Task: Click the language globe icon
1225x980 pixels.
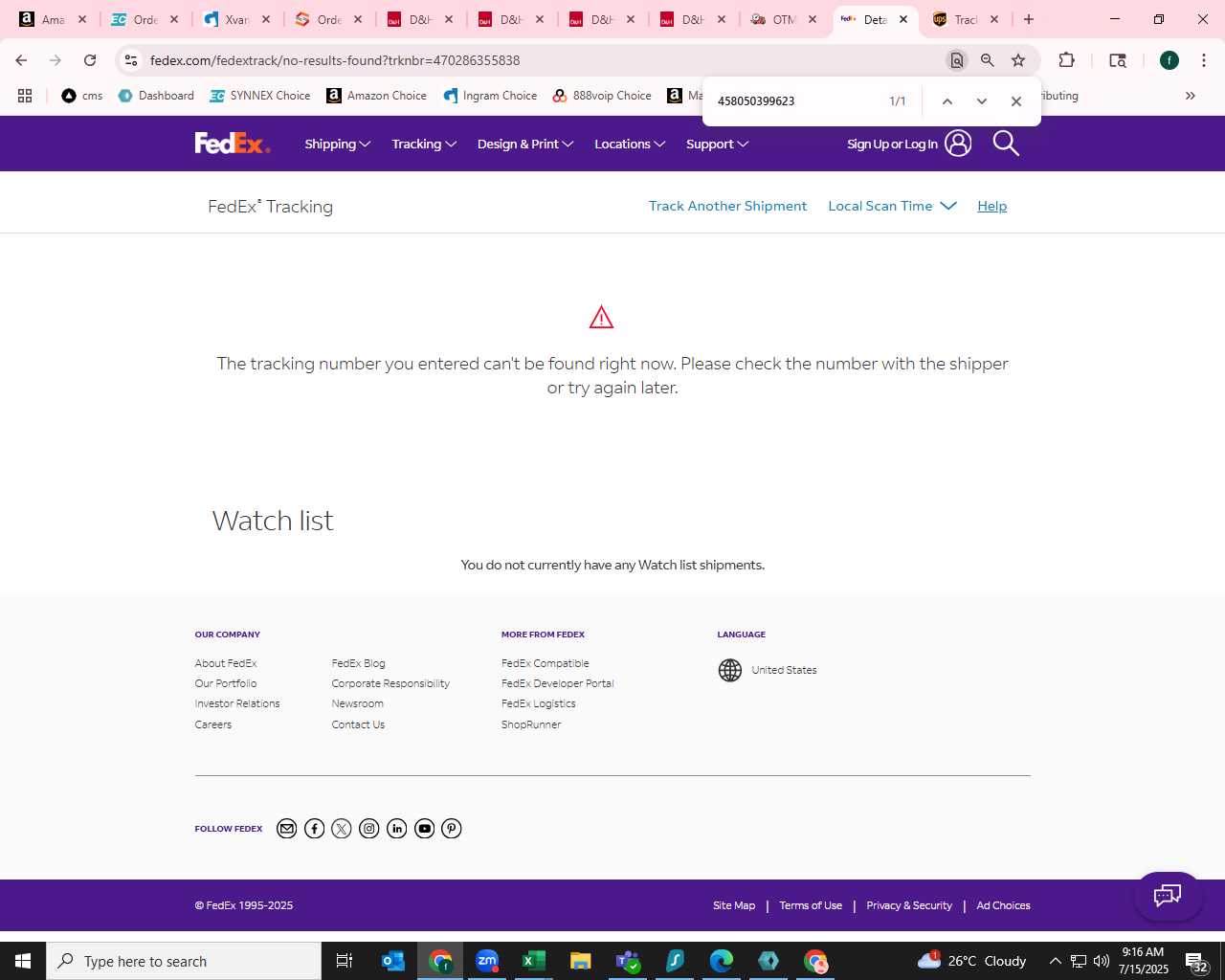Action: 730,670
